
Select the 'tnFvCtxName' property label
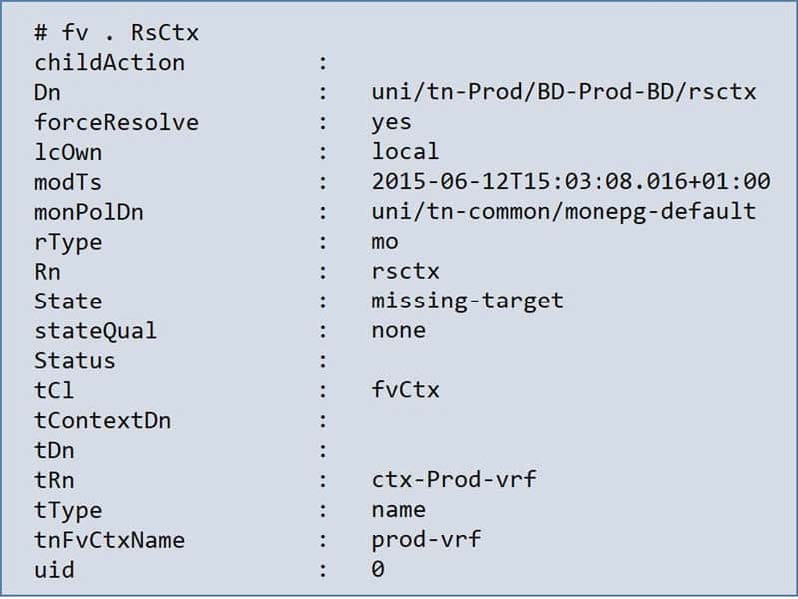point(109,539)
